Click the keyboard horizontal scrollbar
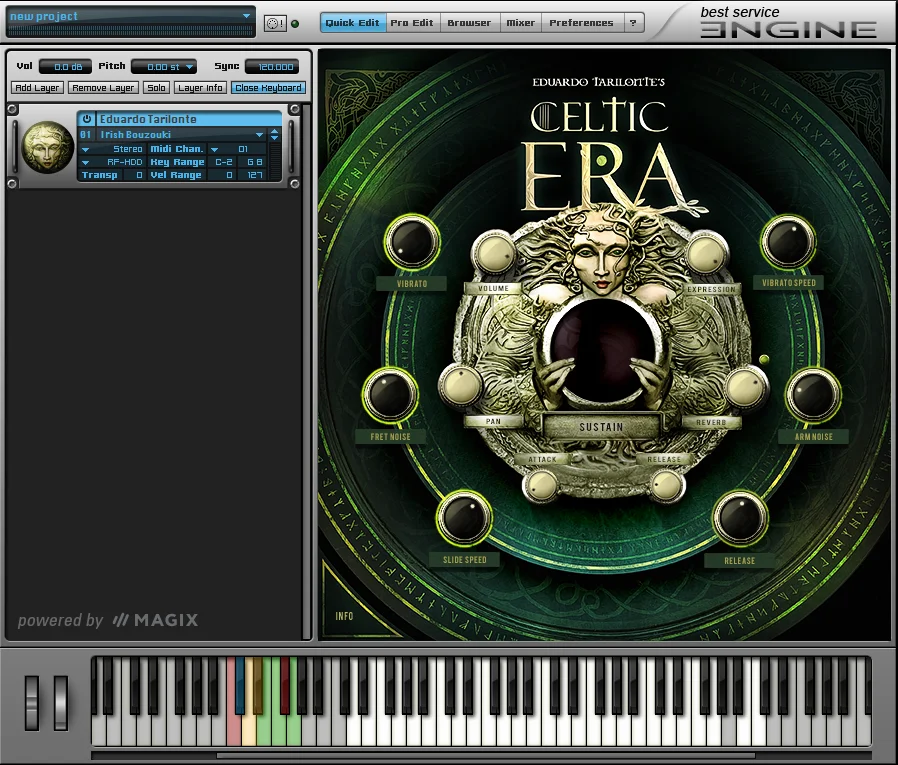This screenshot has width=898, height=765. (x=486, y=756)
